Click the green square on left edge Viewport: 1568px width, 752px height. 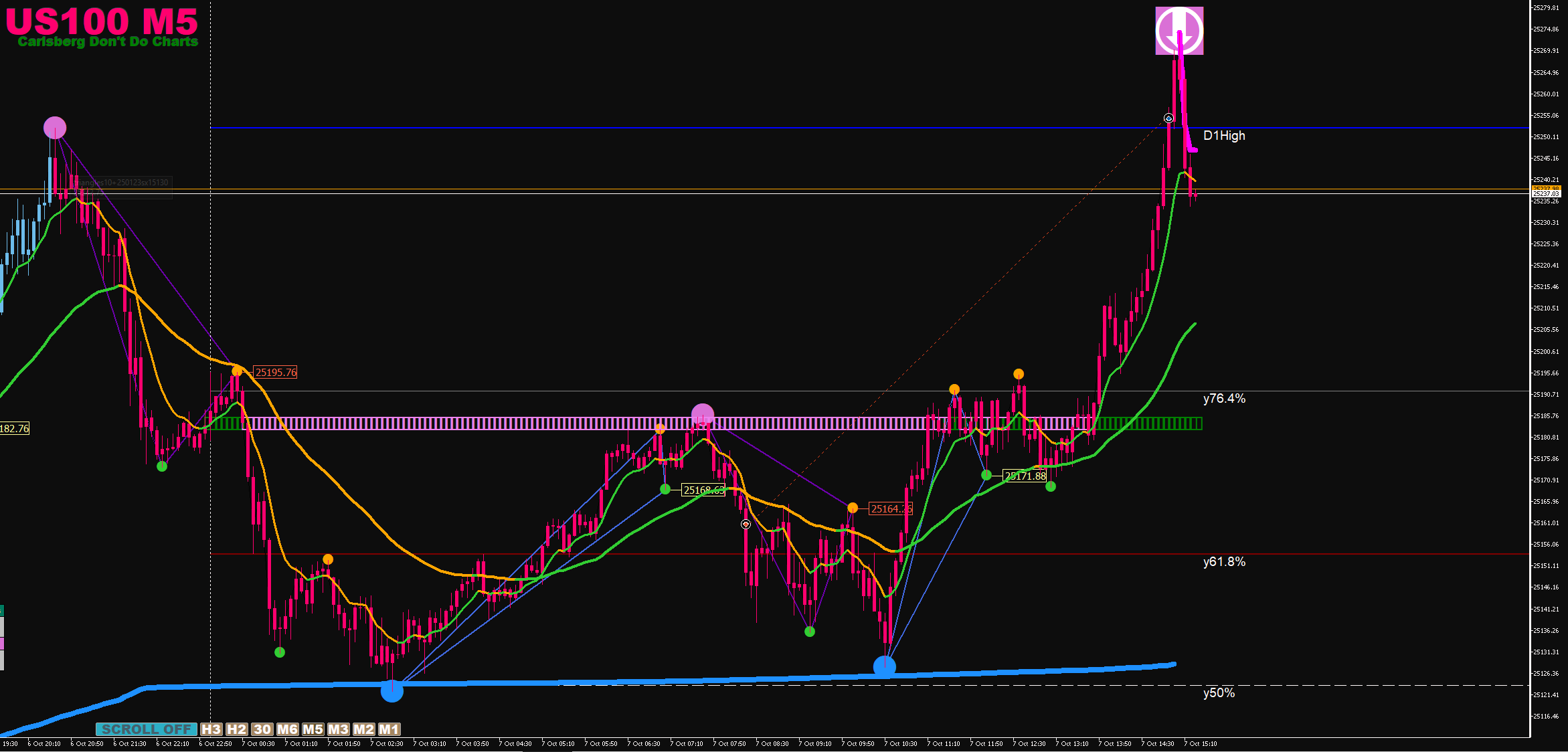(2, 610)
